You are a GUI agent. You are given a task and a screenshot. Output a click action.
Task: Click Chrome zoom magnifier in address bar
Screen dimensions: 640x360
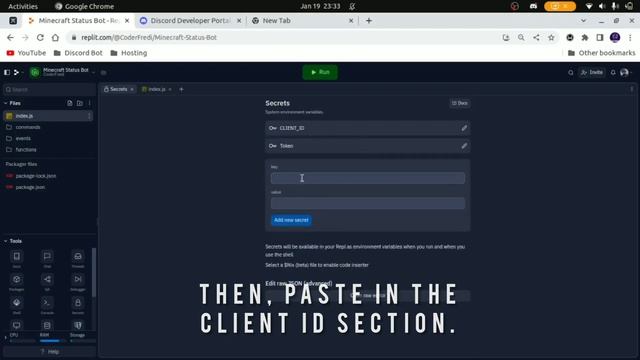tap(521, 38)
